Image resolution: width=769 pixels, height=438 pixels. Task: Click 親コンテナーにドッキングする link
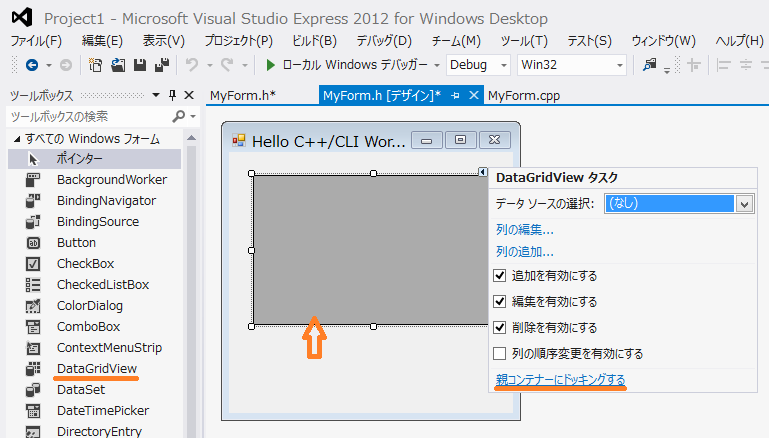[x=560, y=380]
